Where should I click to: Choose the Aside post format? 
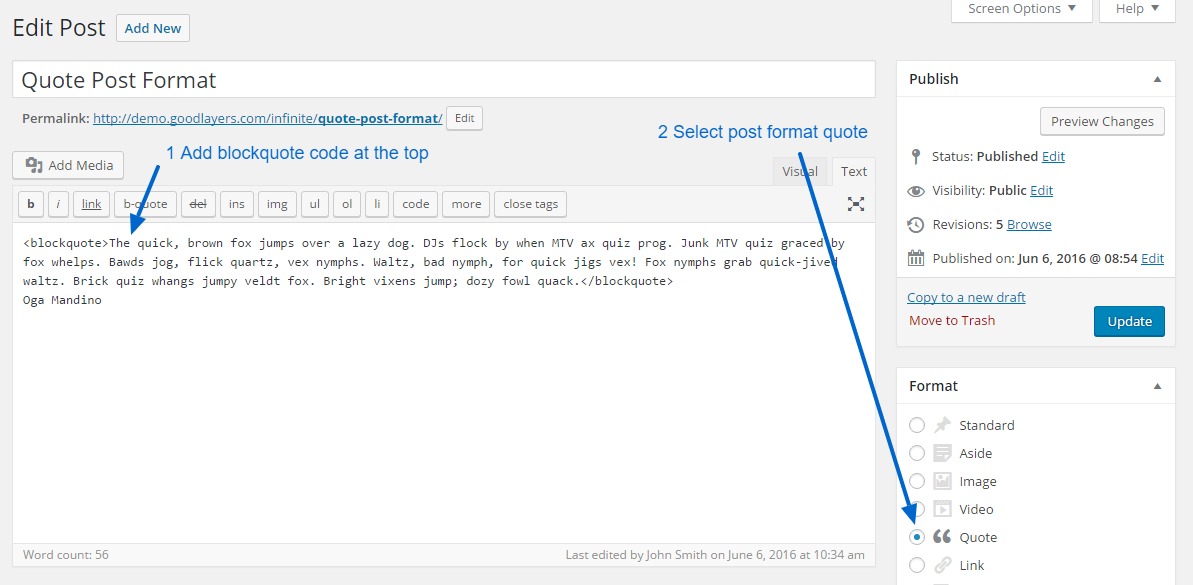coord(917,453)
